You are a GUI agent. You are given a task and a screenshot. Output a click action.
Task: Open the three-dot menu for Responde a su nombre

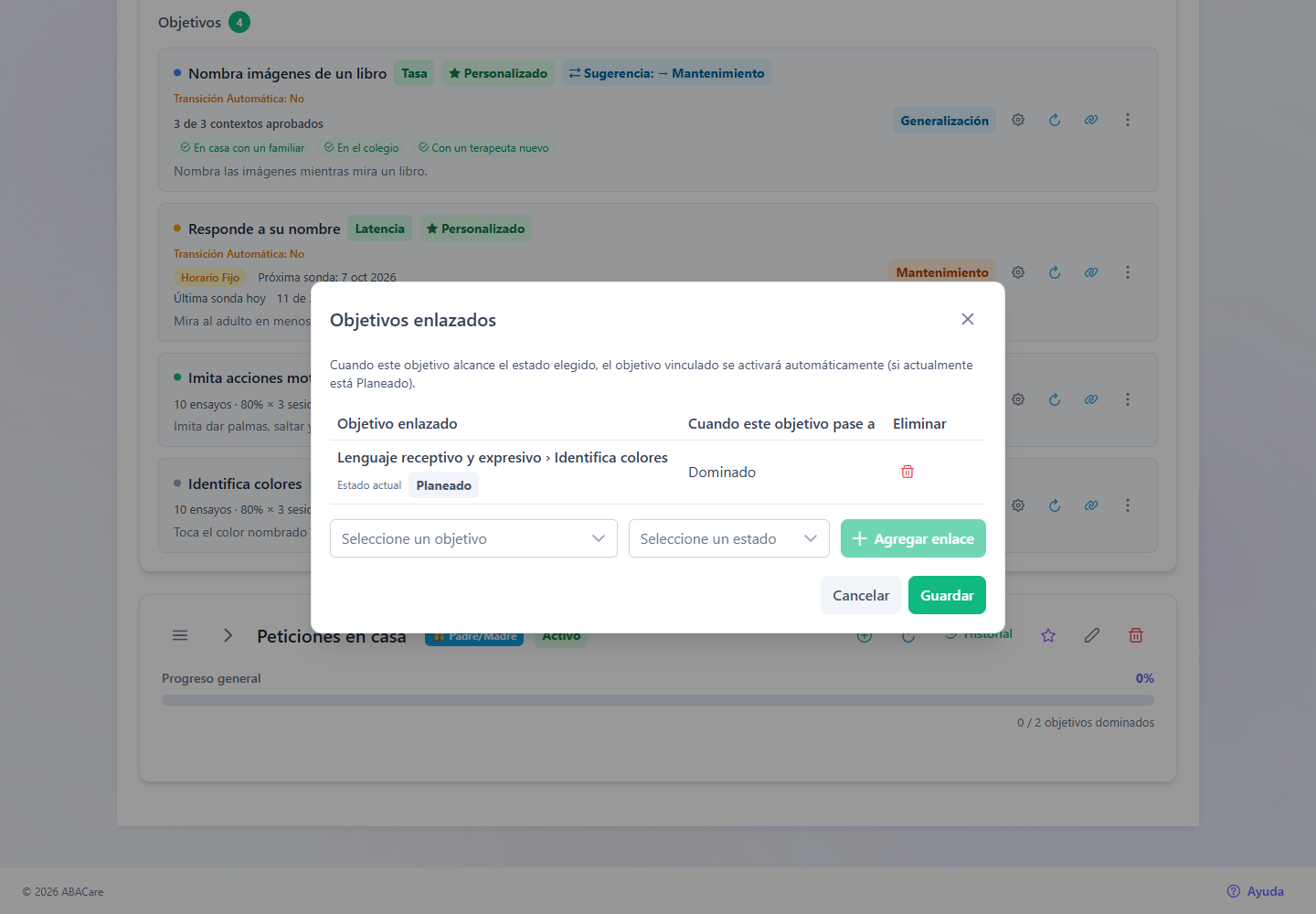click(x=1128, y=272)
